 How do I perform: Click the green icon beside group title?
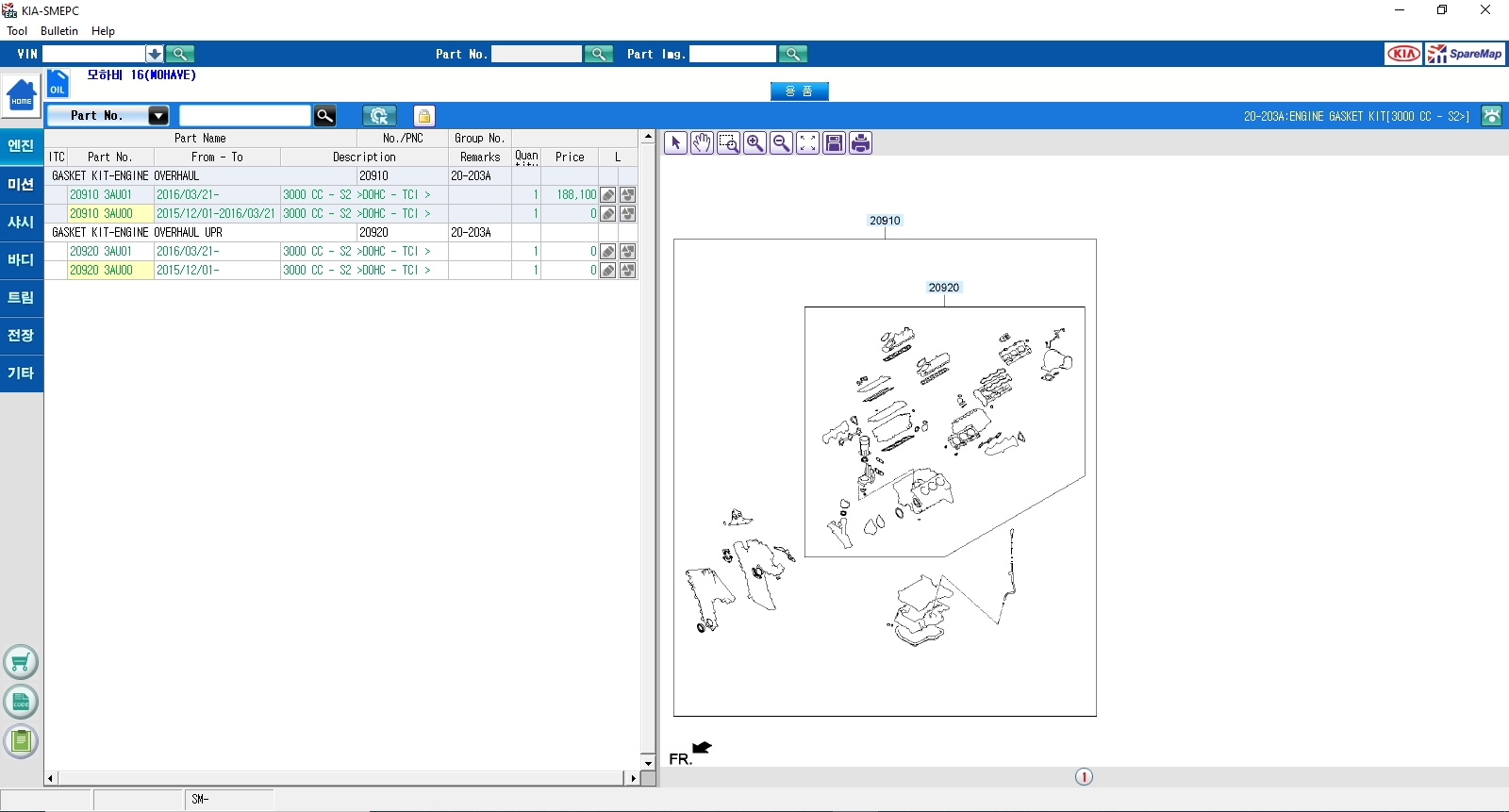coord(1491,116)
